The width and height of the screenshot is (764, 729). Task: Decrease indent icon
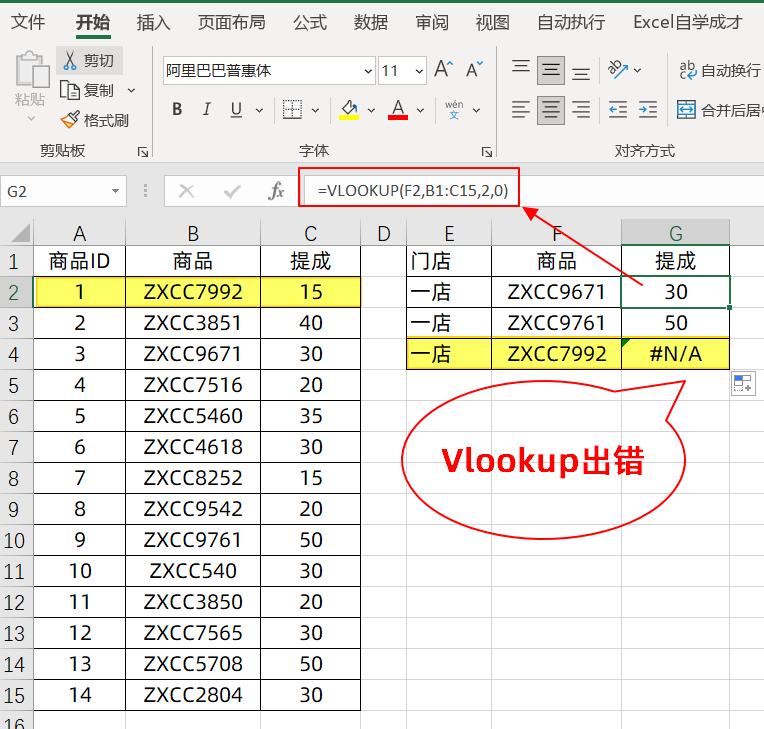click(x=618, y=110)
